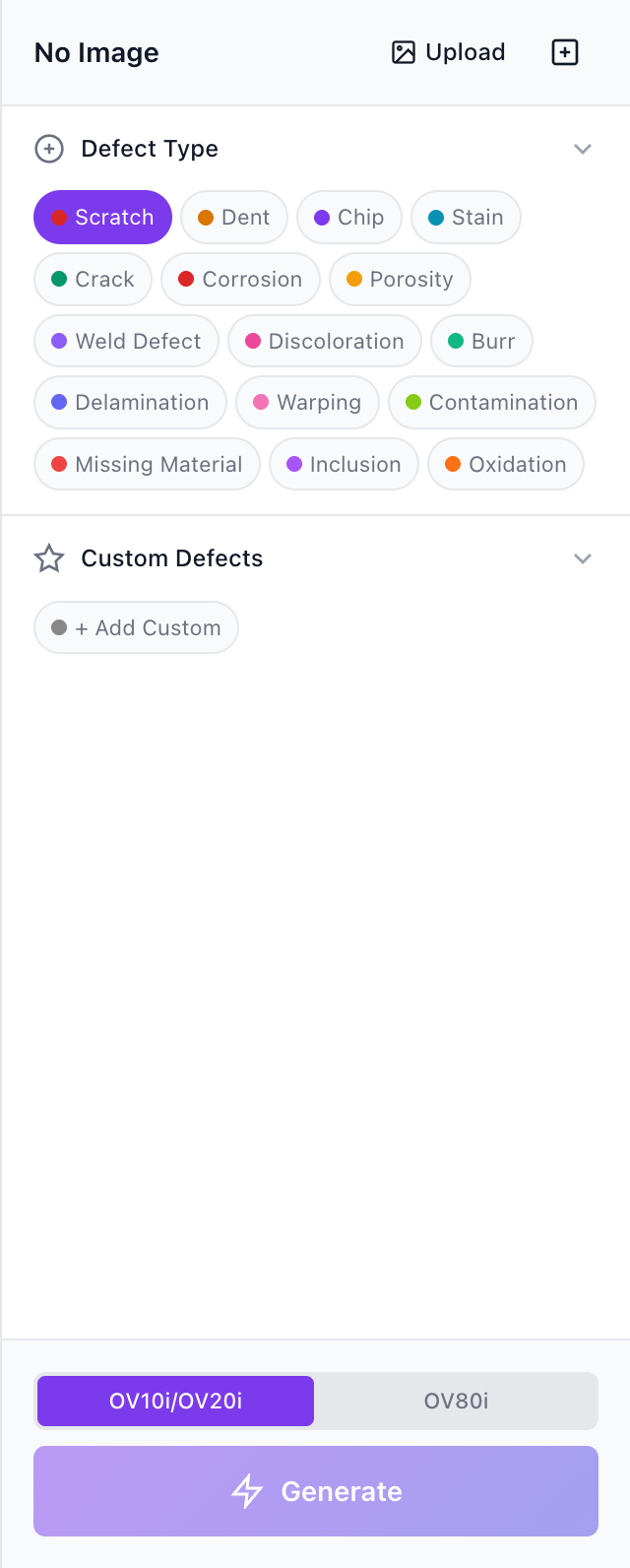Toggle the Weld Defect chip
The image size is (630, 1568).
(126, 342)
